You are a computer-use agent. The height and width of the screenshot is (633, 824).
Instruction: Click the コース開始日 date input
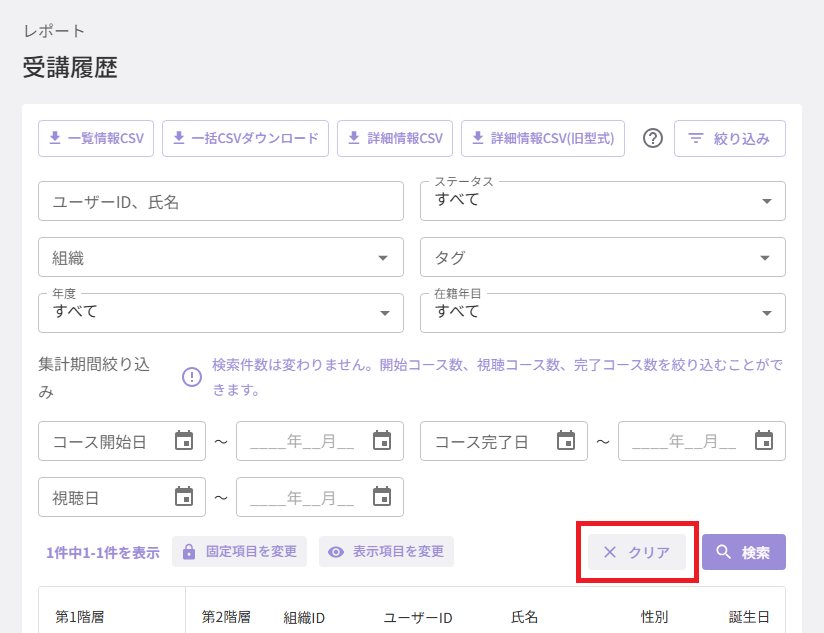[122, 441]
